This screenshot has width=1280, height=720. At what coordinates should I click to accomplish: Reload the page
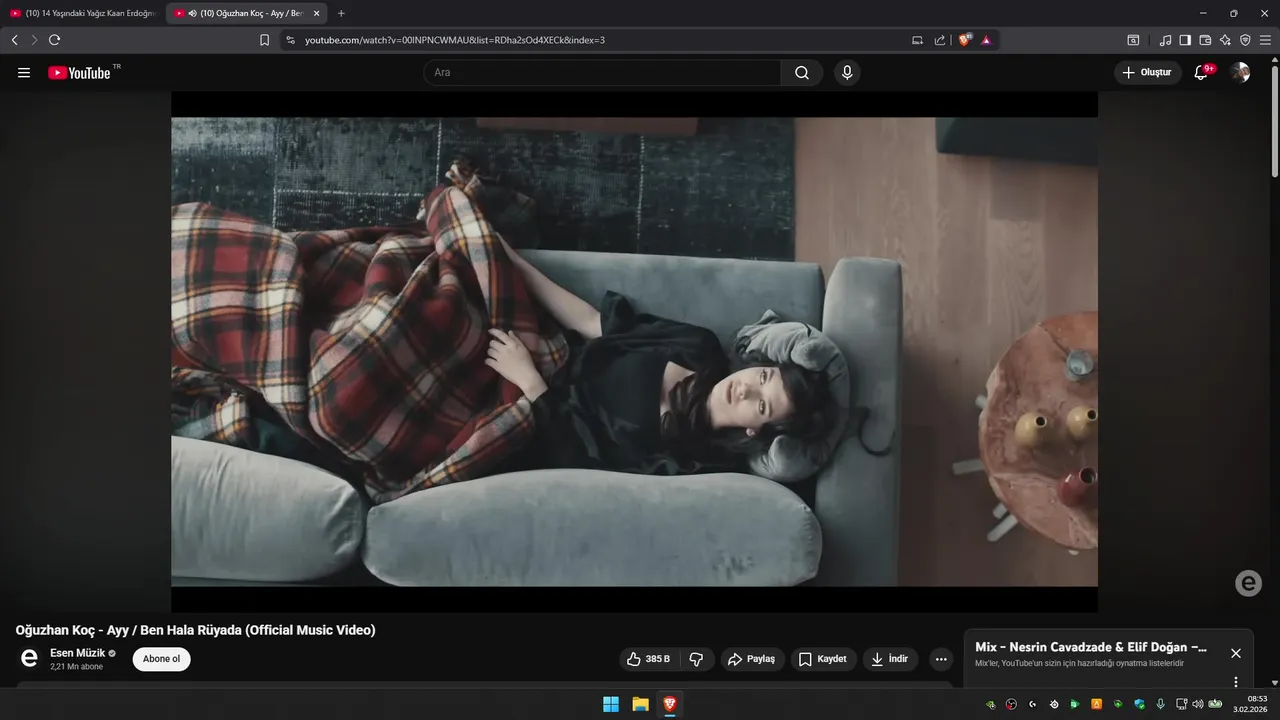[x=54, y=40]
